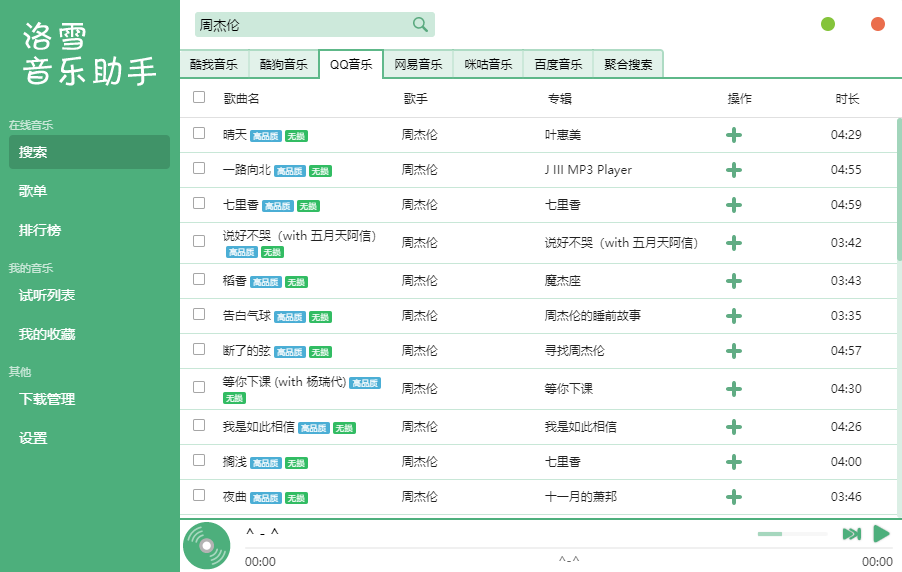Check the box for 我是如此相信
The height and width of the screenshot is (572, 902).
click(199, 425)
